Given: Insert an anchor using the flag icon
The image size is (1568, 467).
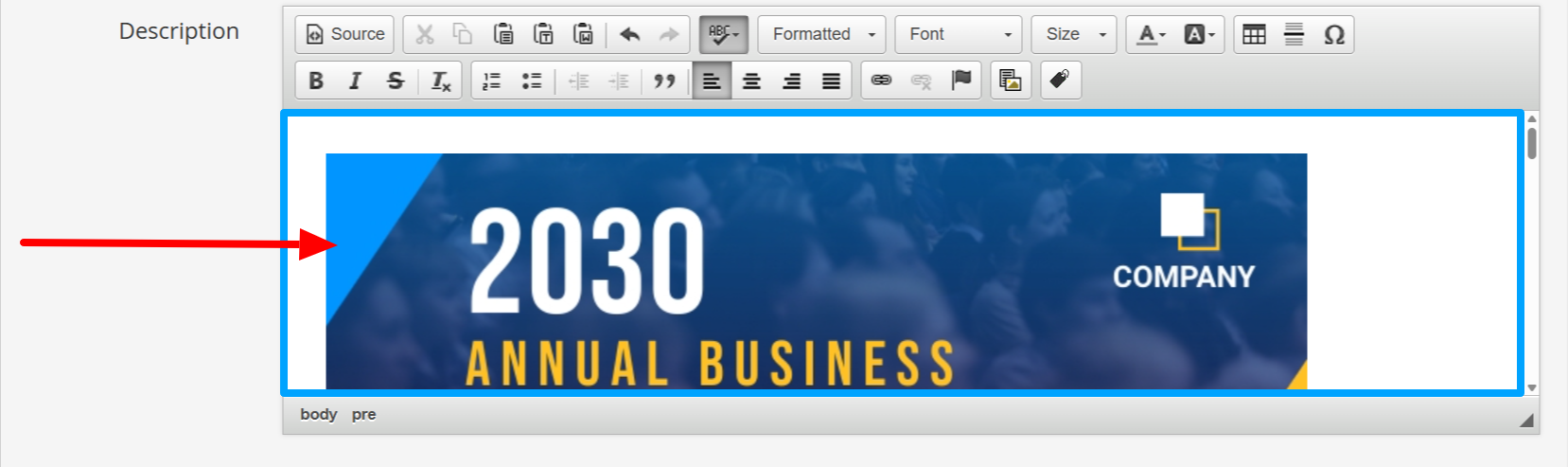Looking at the screenshot, I should click(960, 81).
